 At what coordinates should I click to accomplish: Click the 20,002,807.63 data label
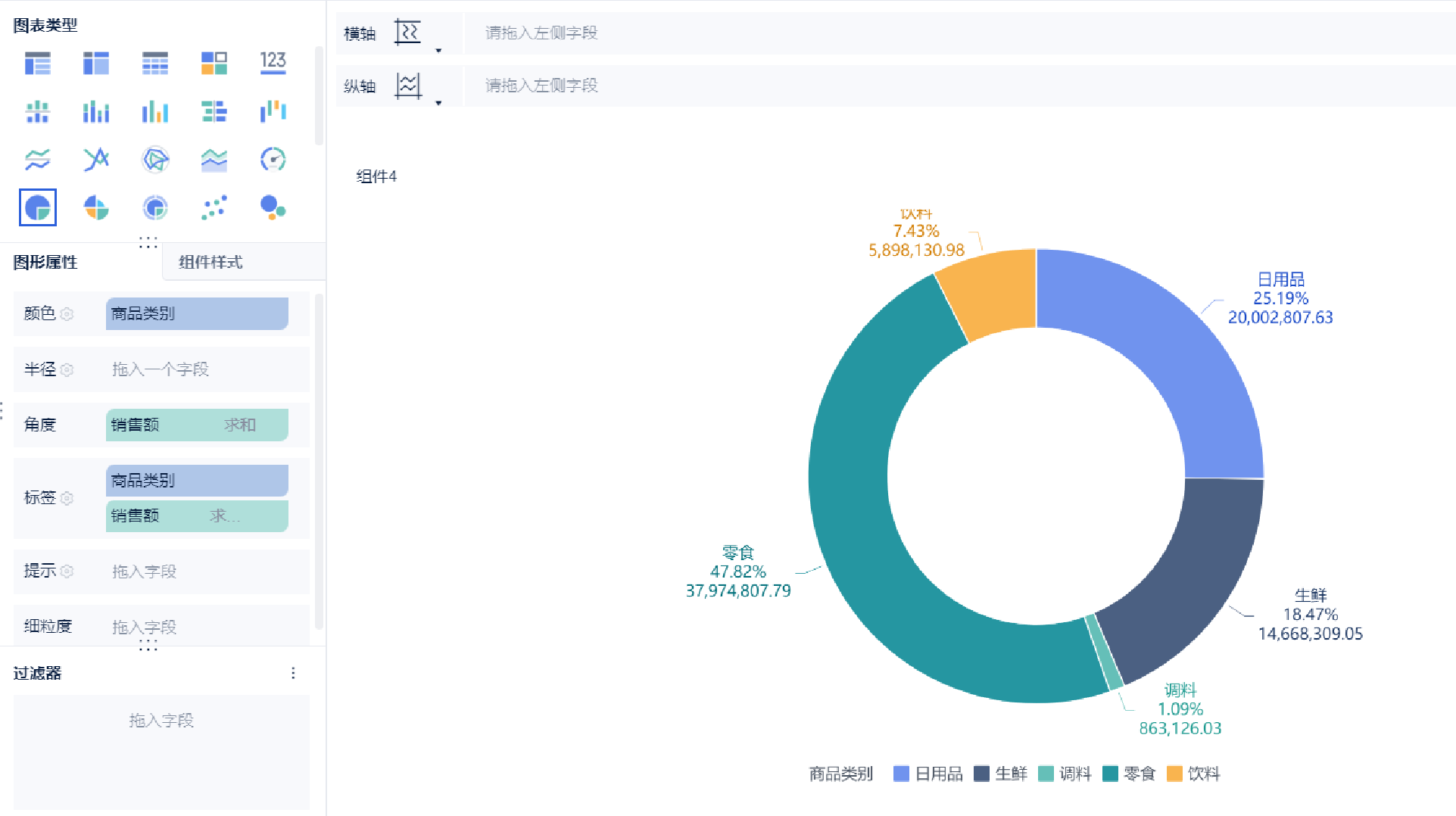(x=1280, y=317)
